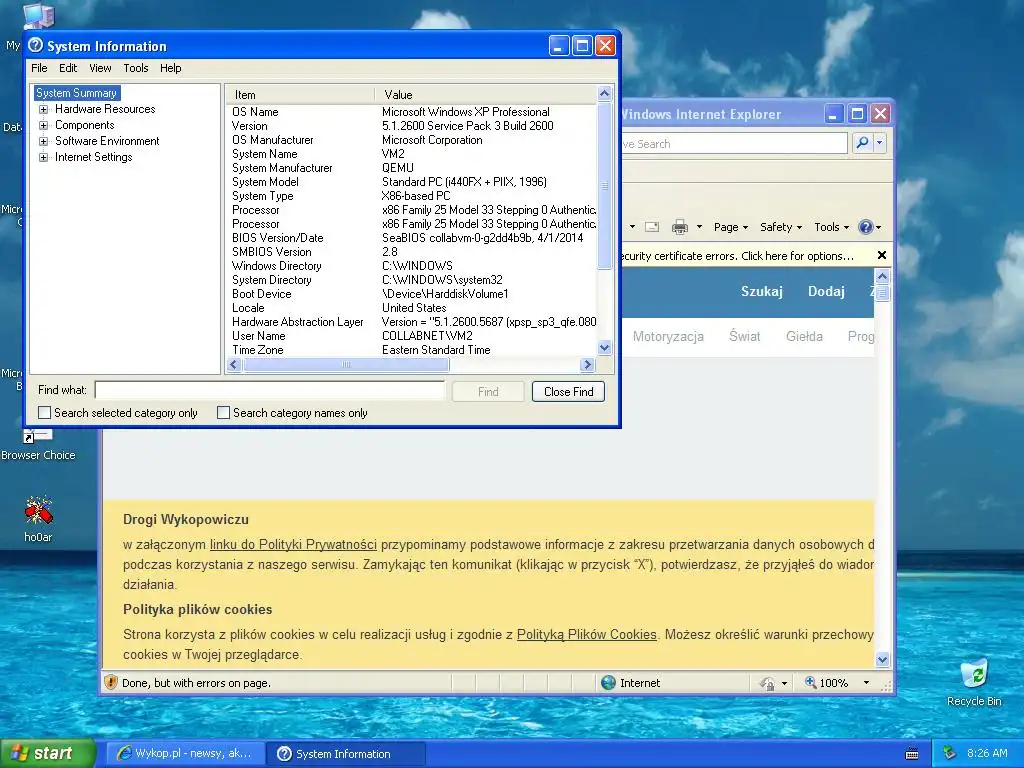This screenshot has height=768, width=1024.
Task: Select the Hardware Resources tree item
Action: point(105,109)
